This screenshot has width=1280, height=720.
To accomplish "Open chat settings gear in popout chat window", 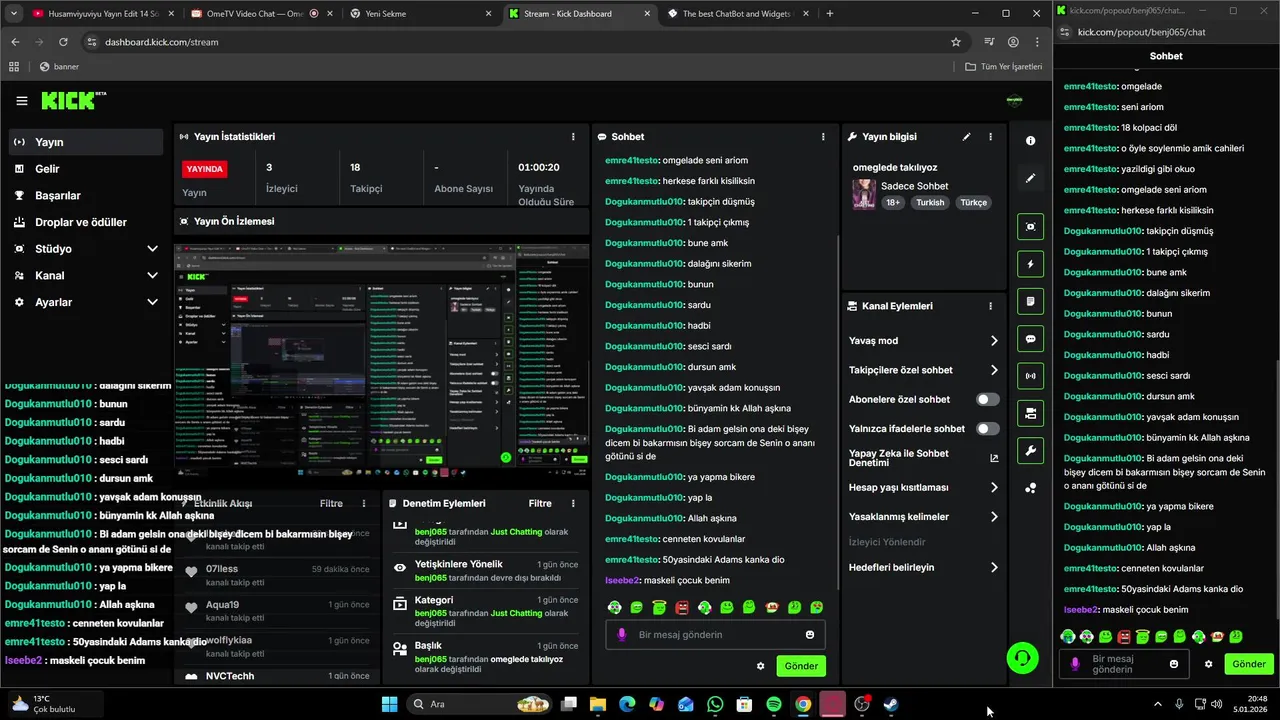I will click(1208, 664).
